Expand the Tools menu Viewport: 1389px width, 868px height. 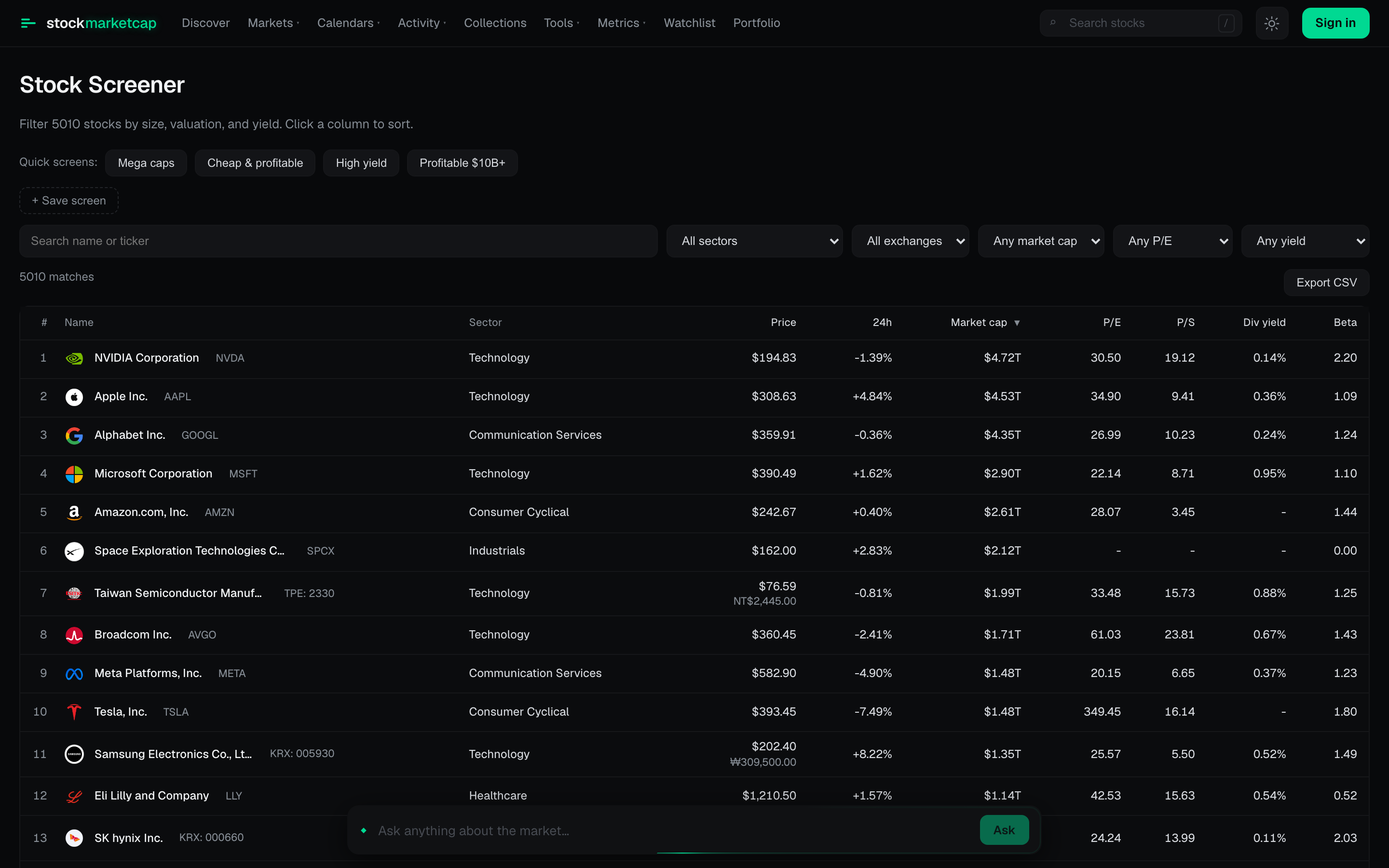point(562,23)
